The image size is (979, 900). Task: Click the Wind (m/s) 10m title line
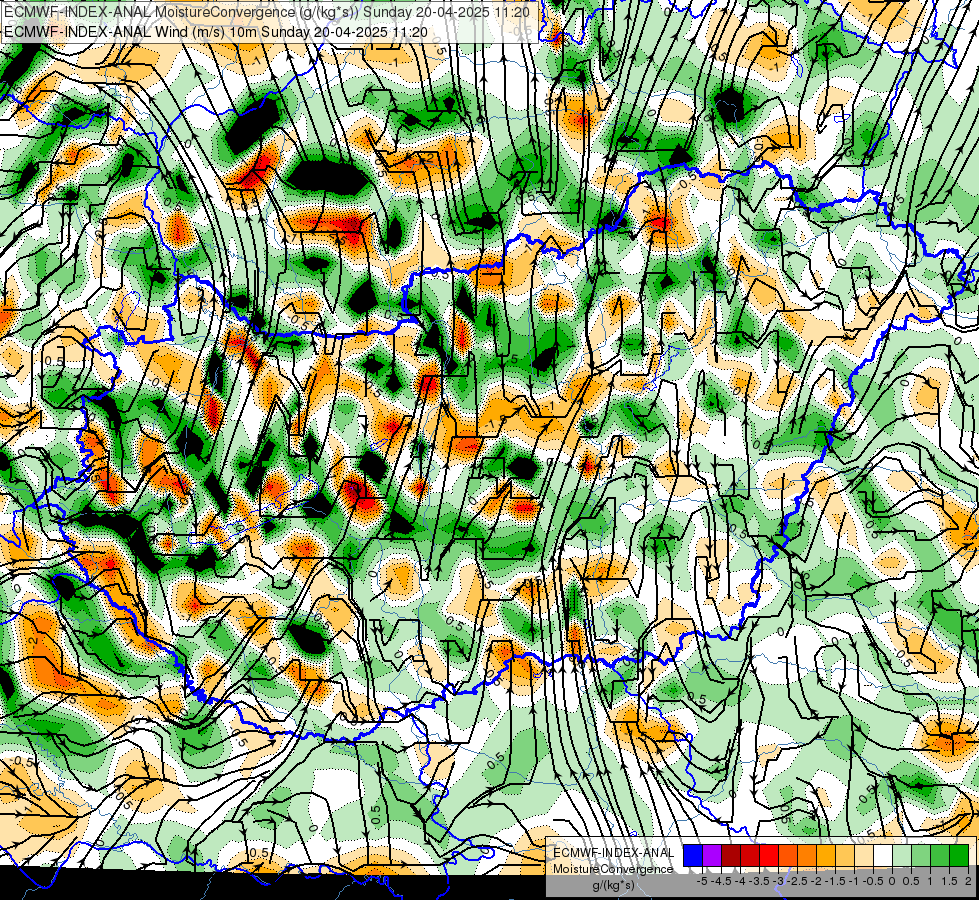coord(215,31)
